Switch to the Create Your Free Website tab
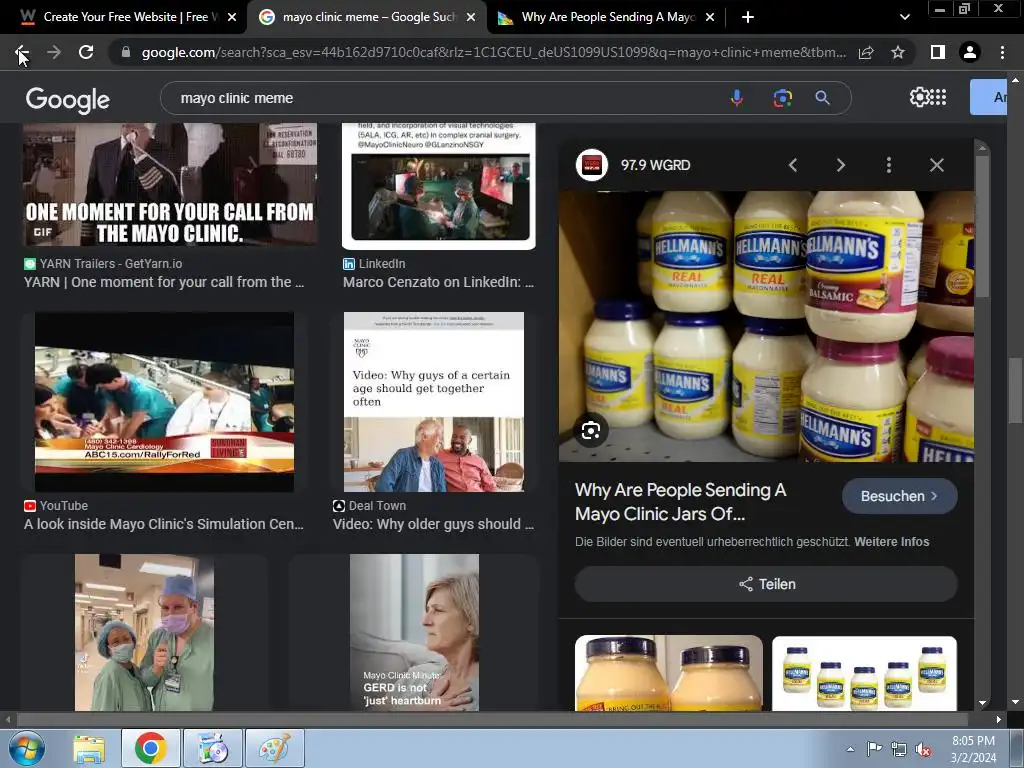The height and width of the screenshot is (768, 1024). [x=126, y=17]
